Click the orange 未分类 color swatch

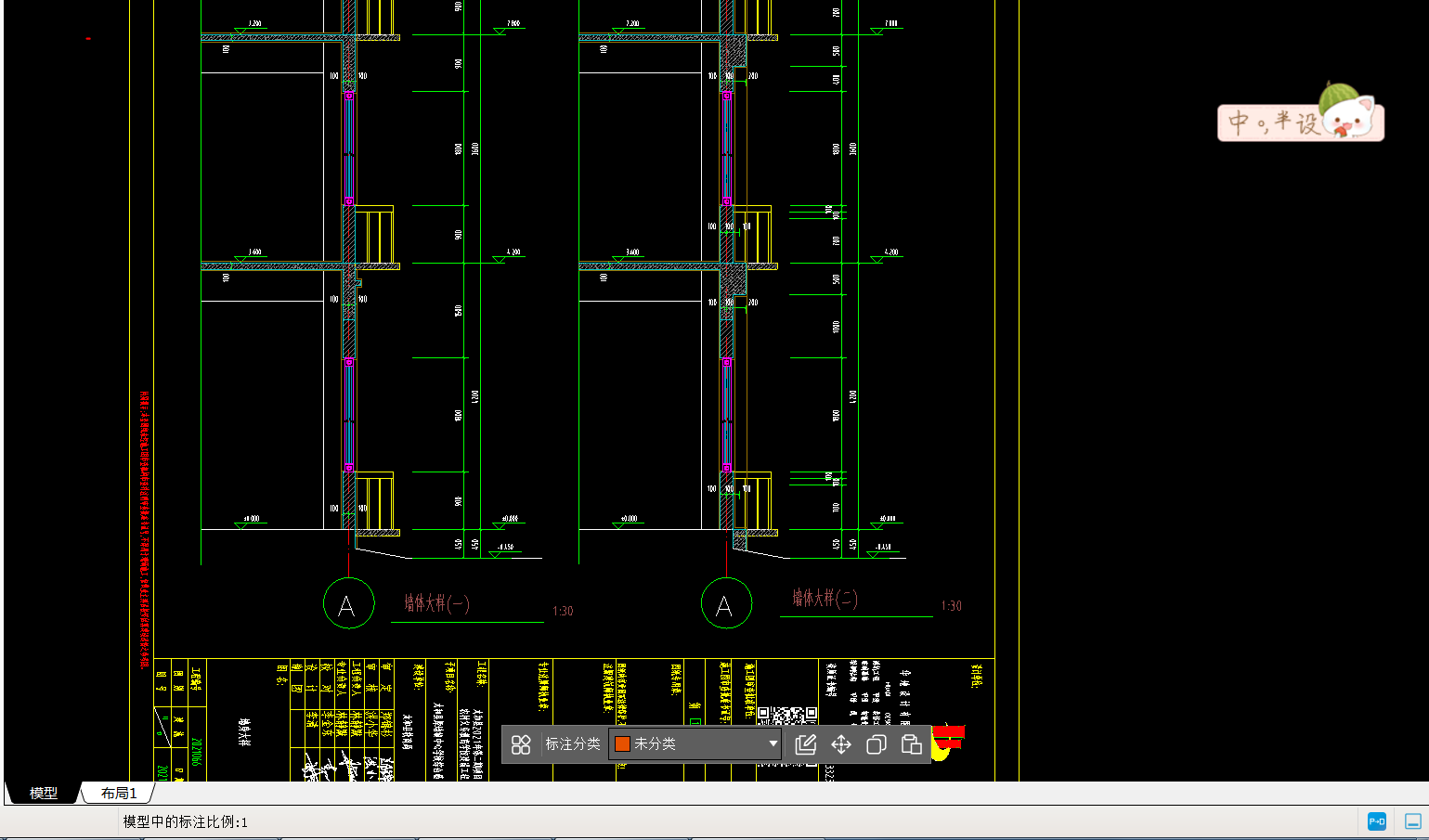623,744
